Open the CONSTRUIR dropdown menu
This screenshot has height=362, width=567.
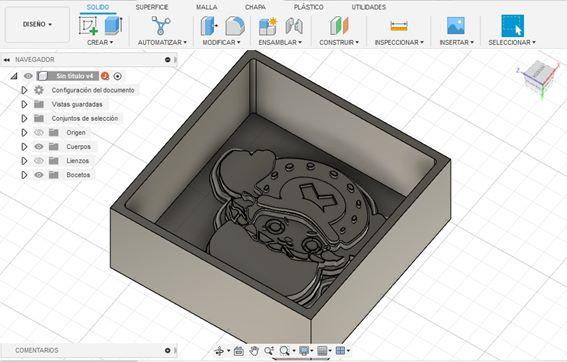coord(339,42)
